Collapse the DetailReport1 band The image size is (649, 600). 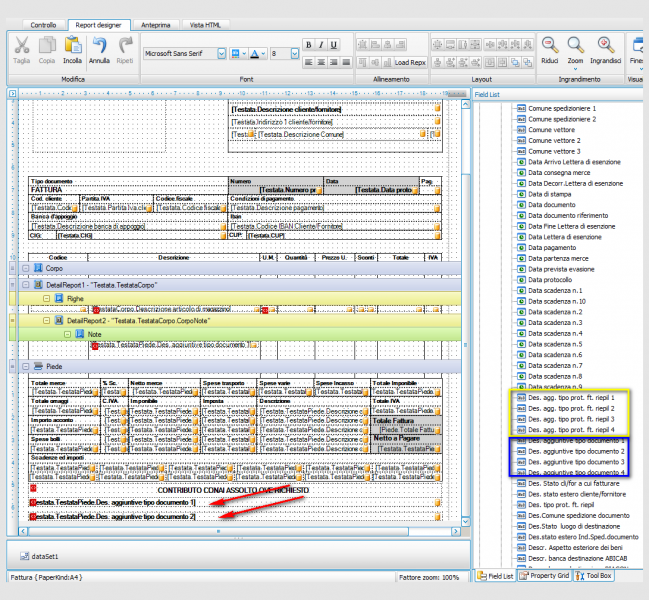[26, 285]
